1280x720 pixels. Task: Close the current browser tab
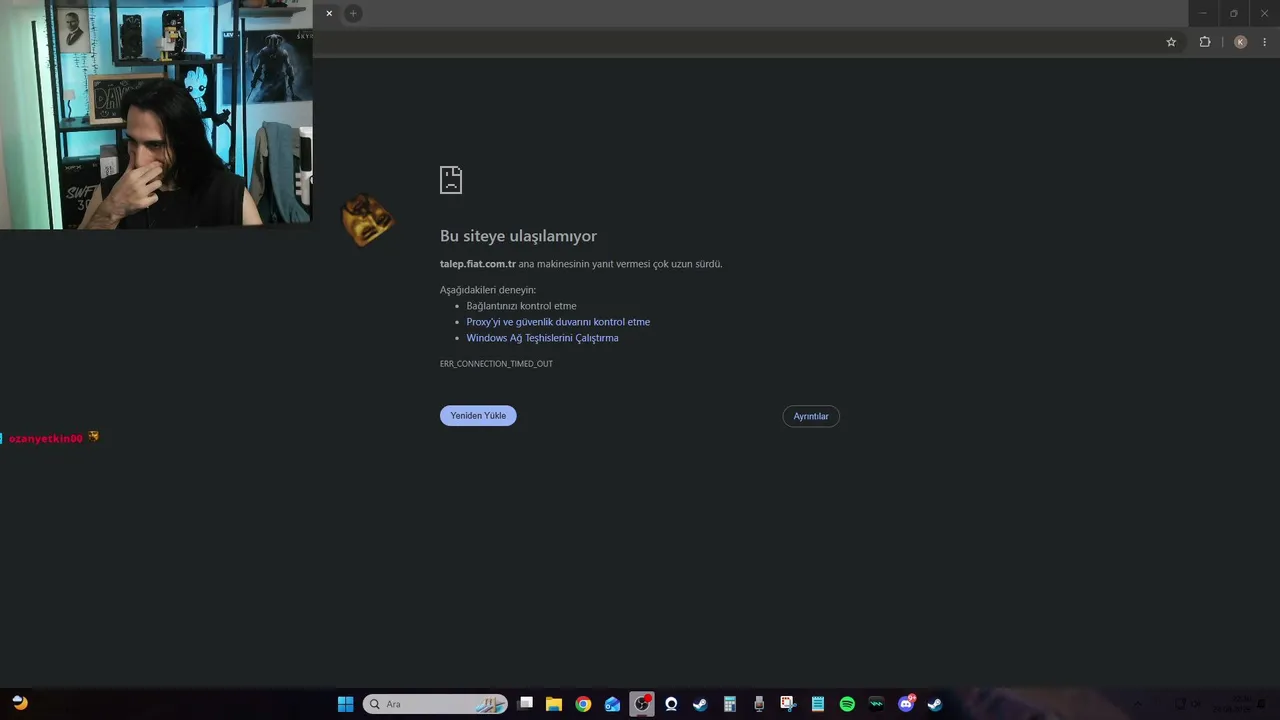(x=329, y=13)
